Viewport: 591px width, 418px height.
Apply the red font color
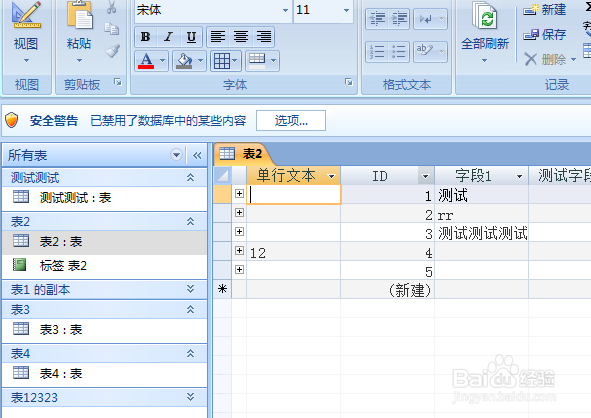pyautogui.click(x=146, y=60)
